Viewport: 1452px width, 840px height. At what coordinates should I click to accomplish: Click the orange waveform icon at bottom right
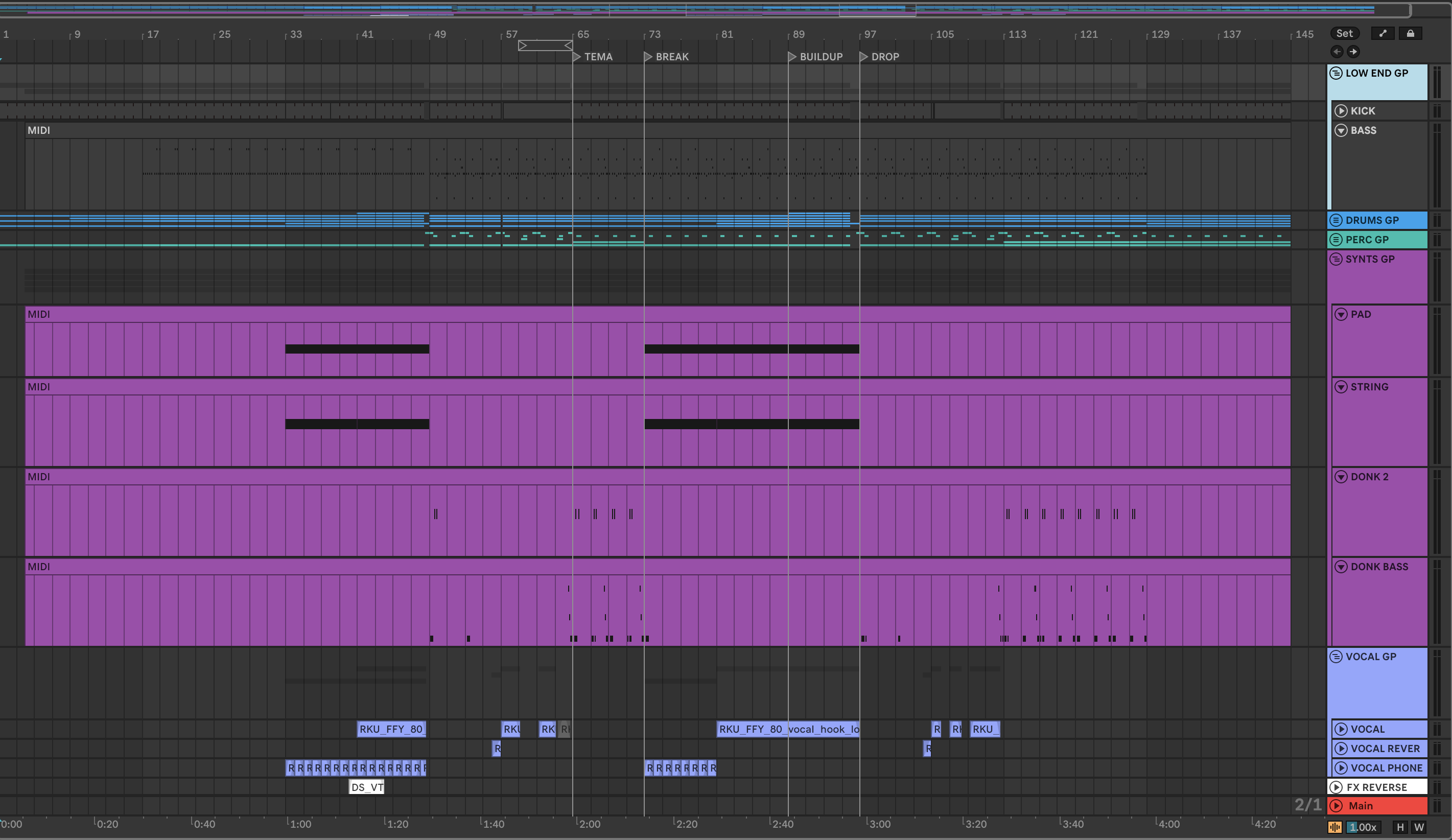click(1334, 827)
